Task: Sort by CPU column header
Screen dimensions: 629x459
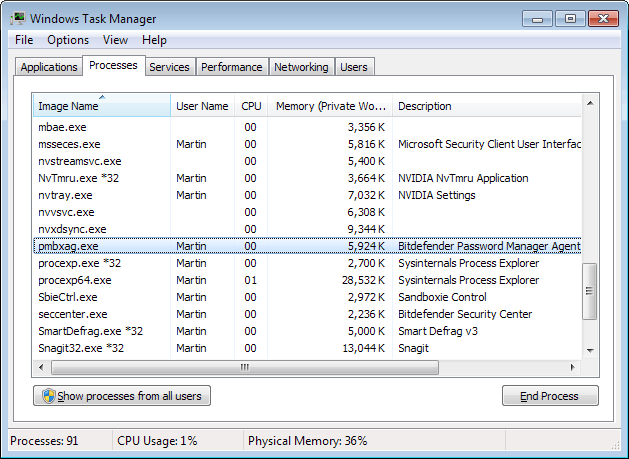Action: click(x=251, y=106)
